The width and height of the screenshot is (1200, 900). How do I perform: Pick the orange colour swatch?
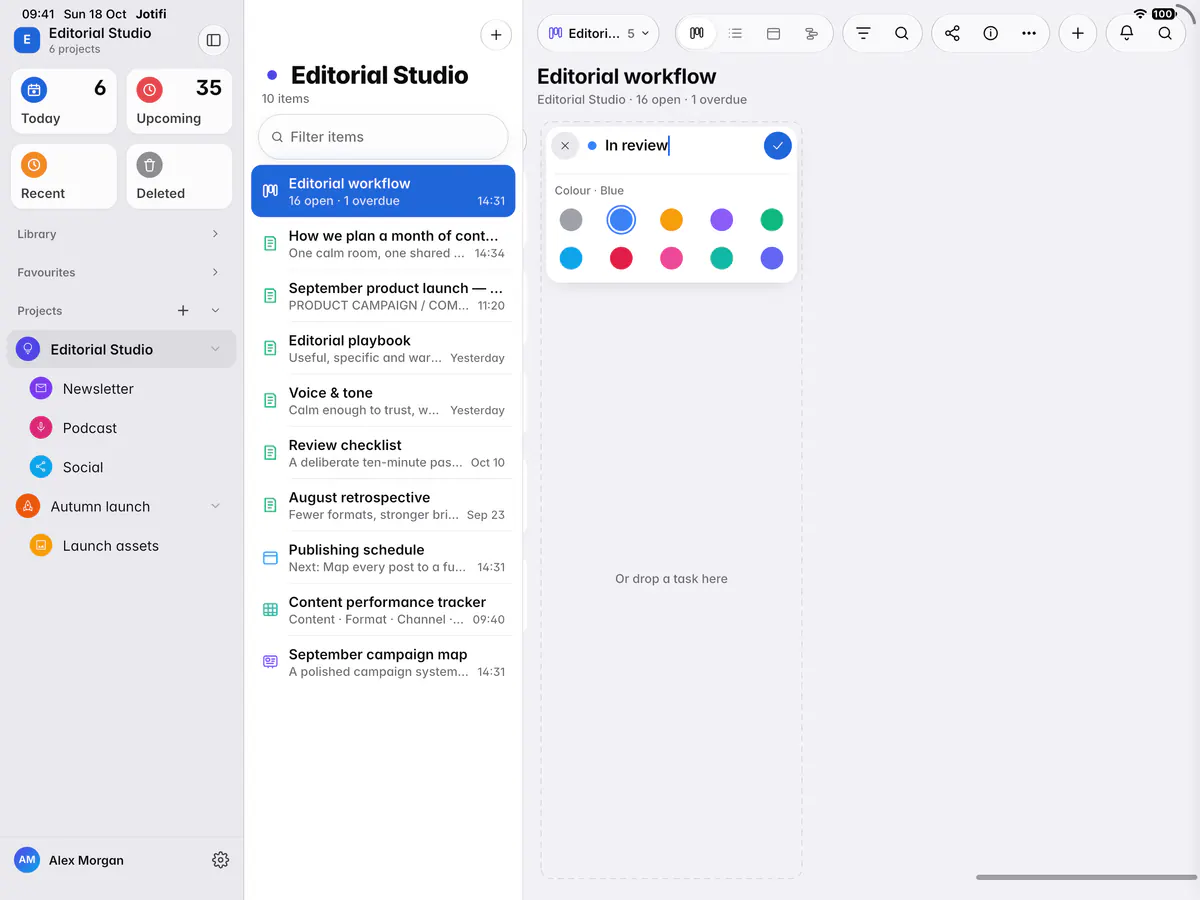tap(671, 220)
